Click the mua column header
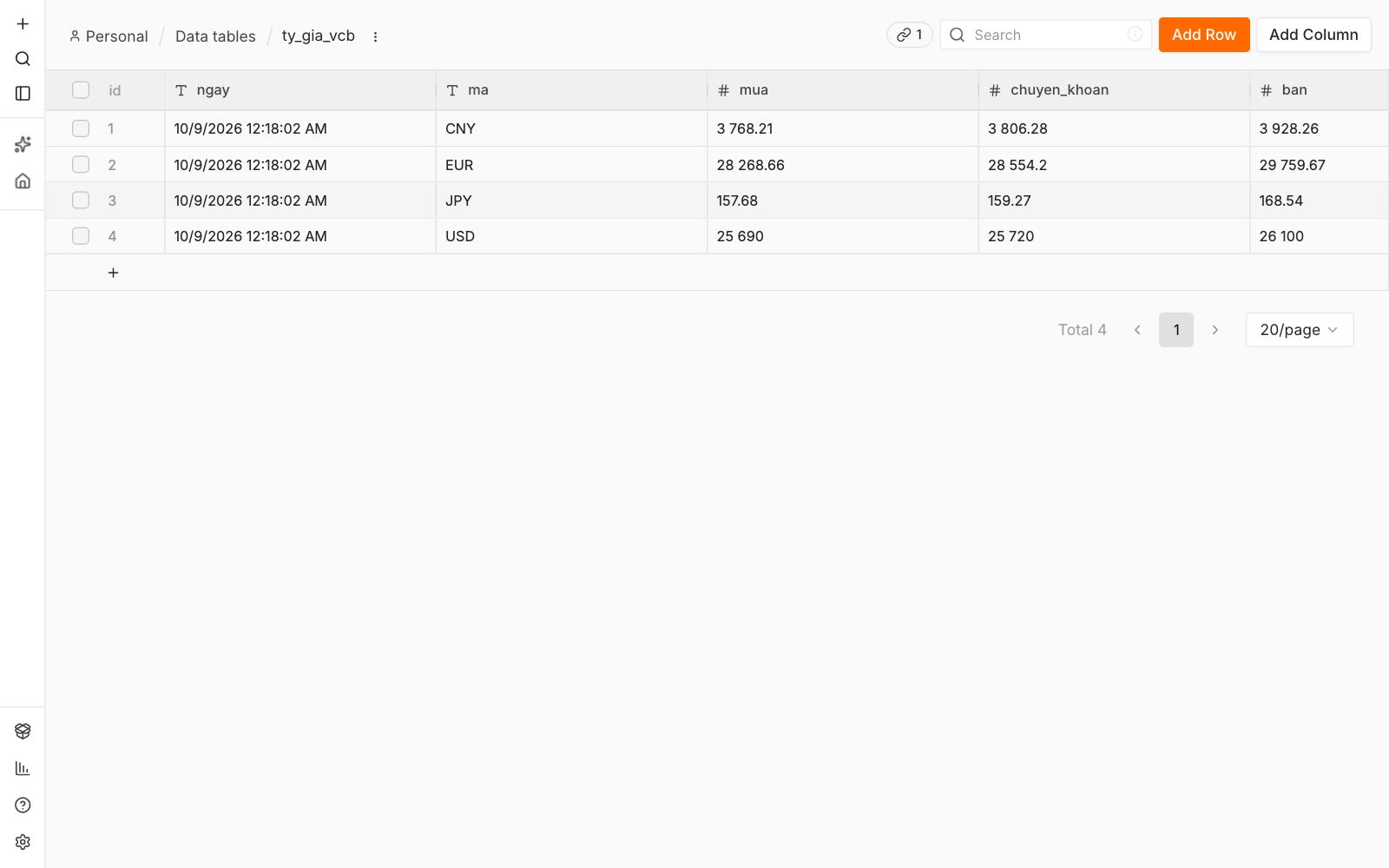 843,90
